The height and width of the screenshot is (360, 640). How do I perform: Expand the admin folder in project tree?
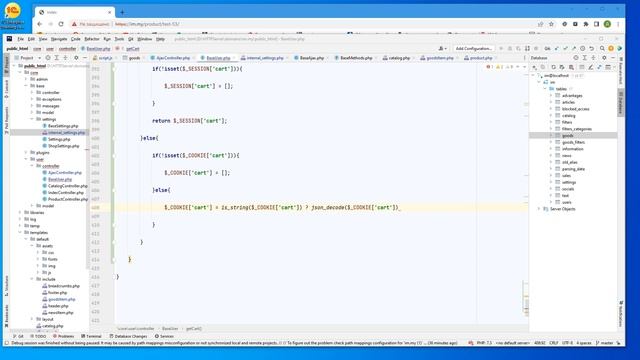coord(26,79)
